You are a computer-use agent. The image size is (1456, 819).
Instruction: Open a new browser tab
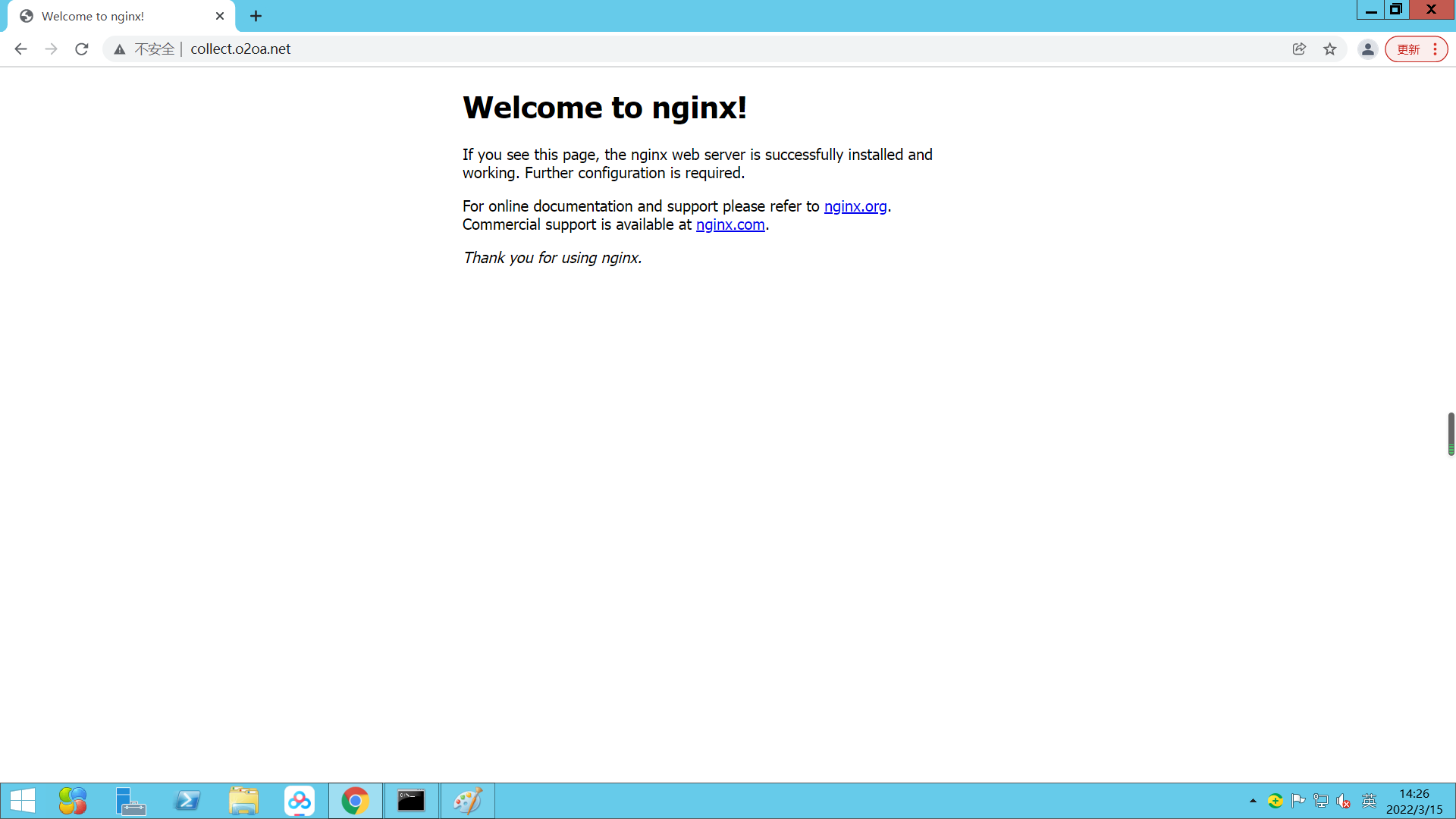point(256,16)
